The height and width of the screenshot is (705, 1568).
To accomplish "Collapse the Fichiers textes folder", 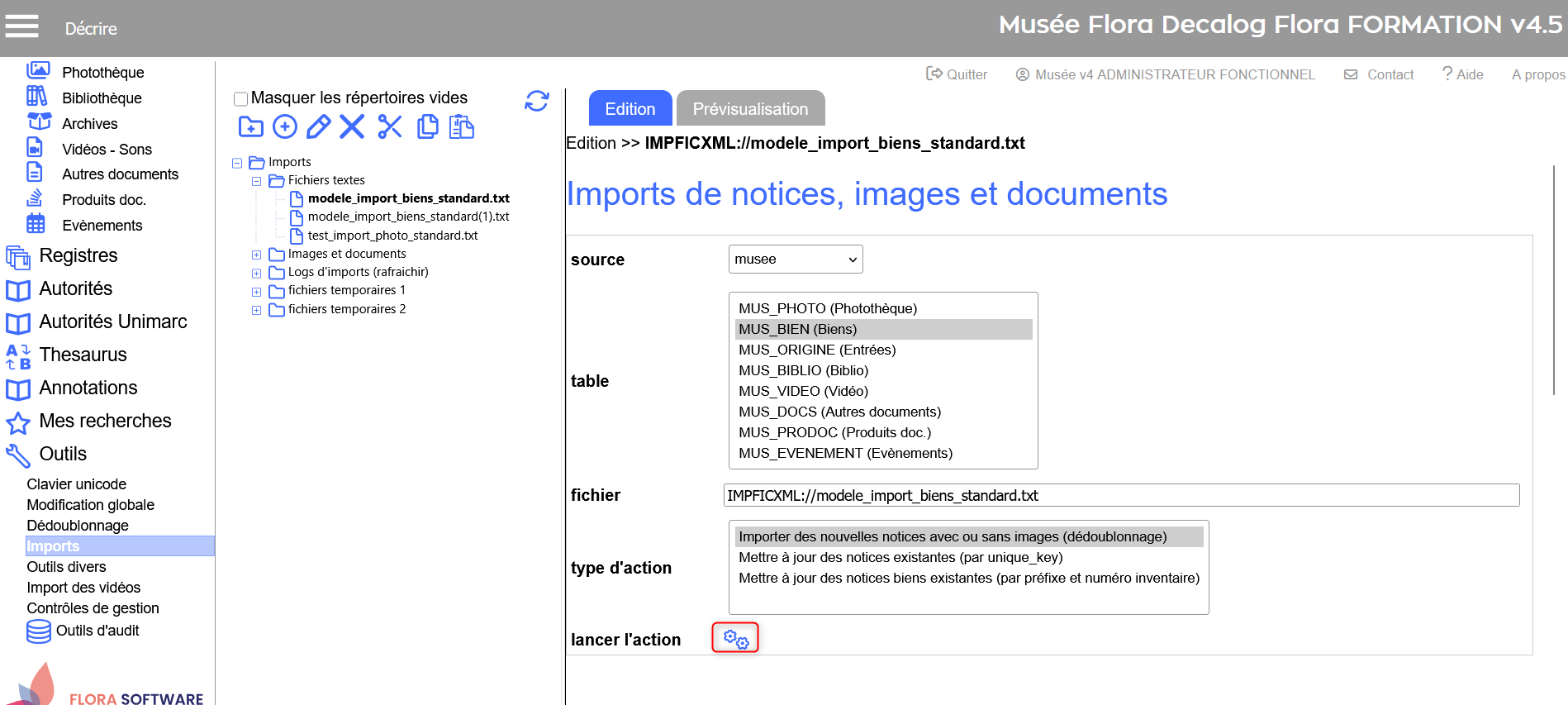I will pyautogui.click(x=257, y=181).
